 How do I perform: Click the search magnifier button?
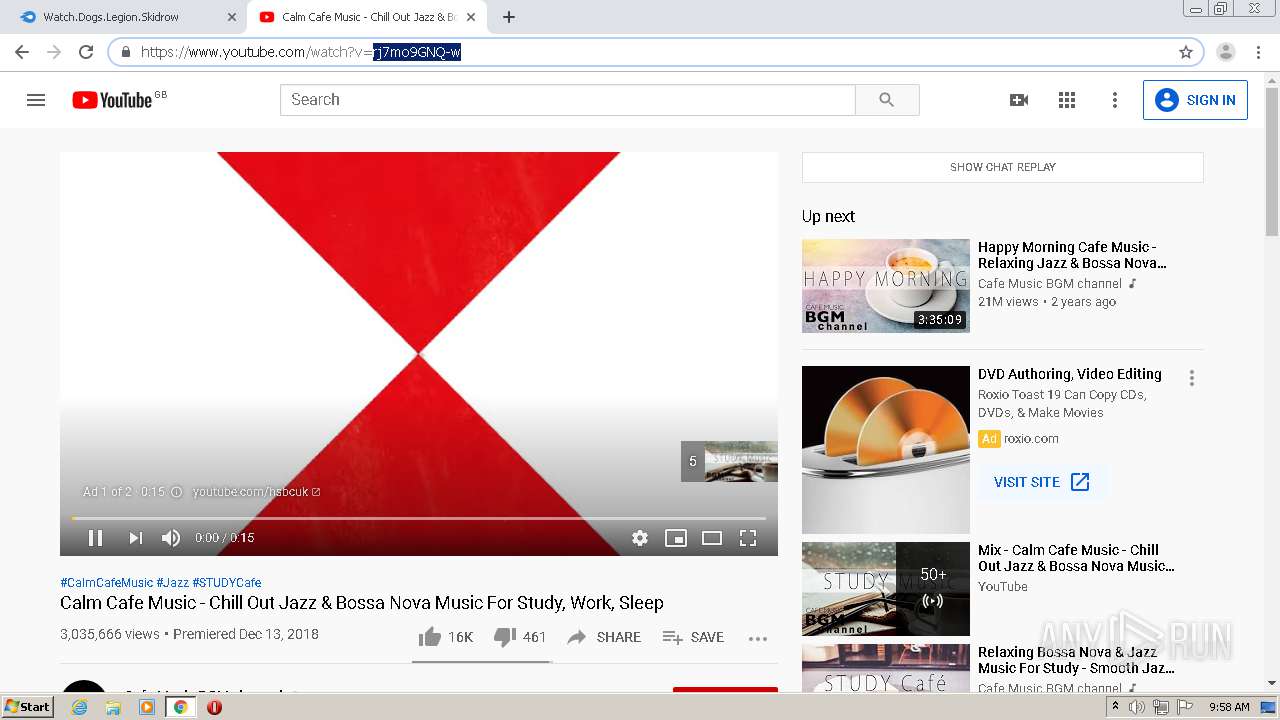tap(887, 100)
